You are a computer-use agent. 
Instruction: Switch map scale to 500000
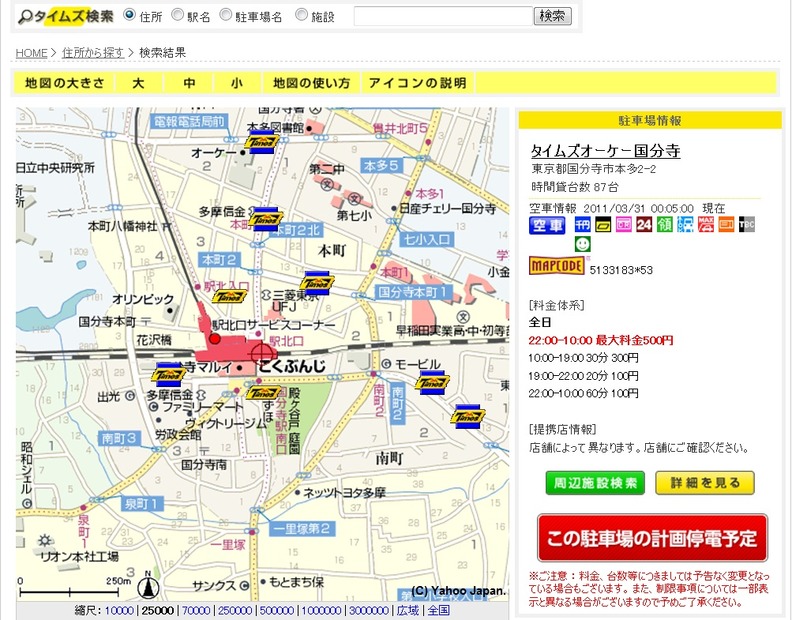[277, 610]
